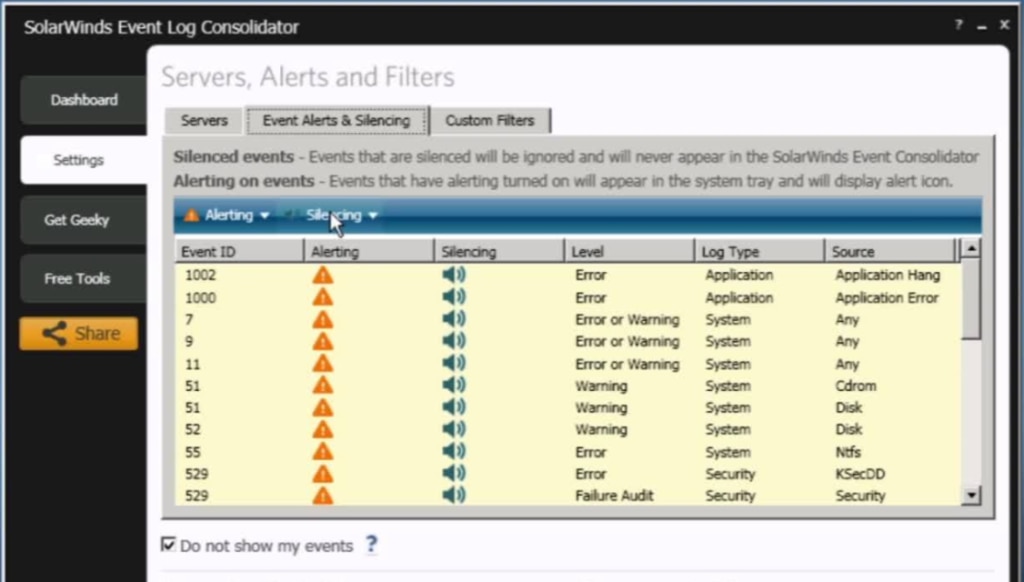Click the scroll-up arrow of event list
This screenshot has width=1024, height=582.
click(971, 249)
